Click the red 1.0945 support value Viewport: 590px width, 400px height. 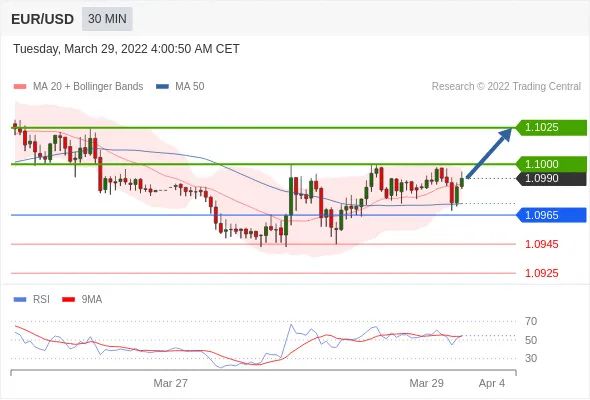[x=541, y=244]
